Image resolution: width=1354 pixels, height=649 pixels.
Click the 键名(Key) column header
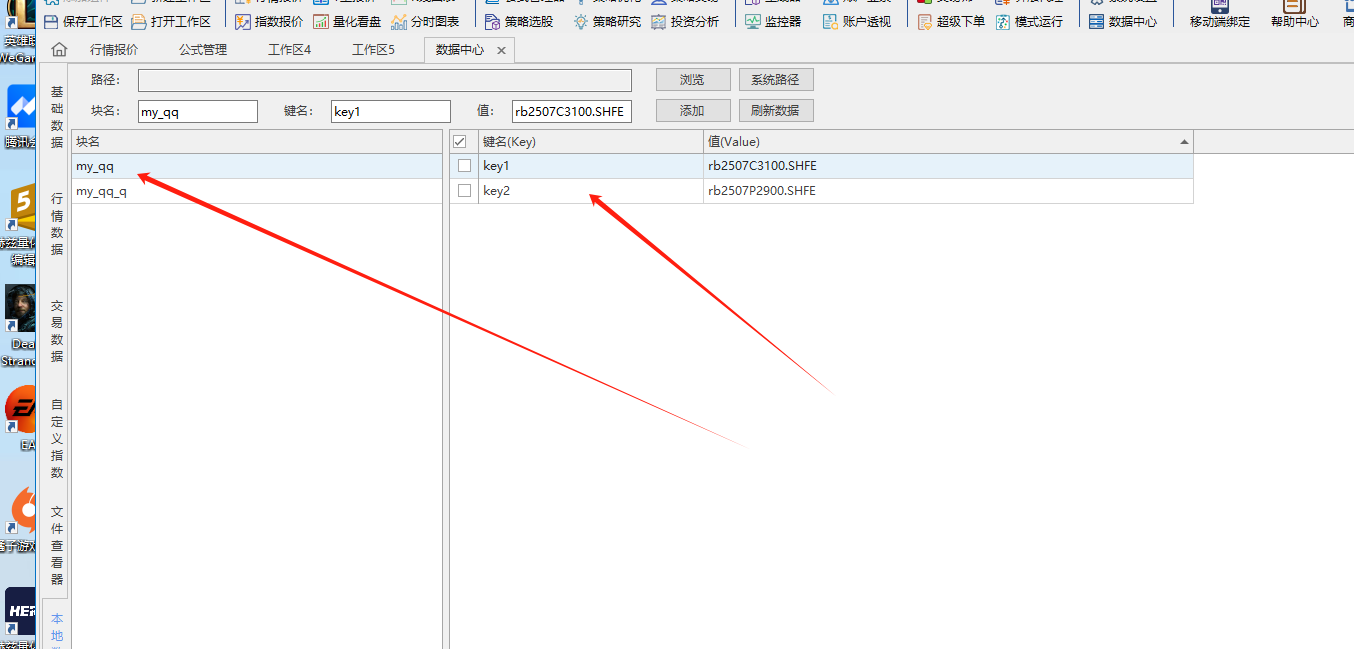[x=591, y=142]
